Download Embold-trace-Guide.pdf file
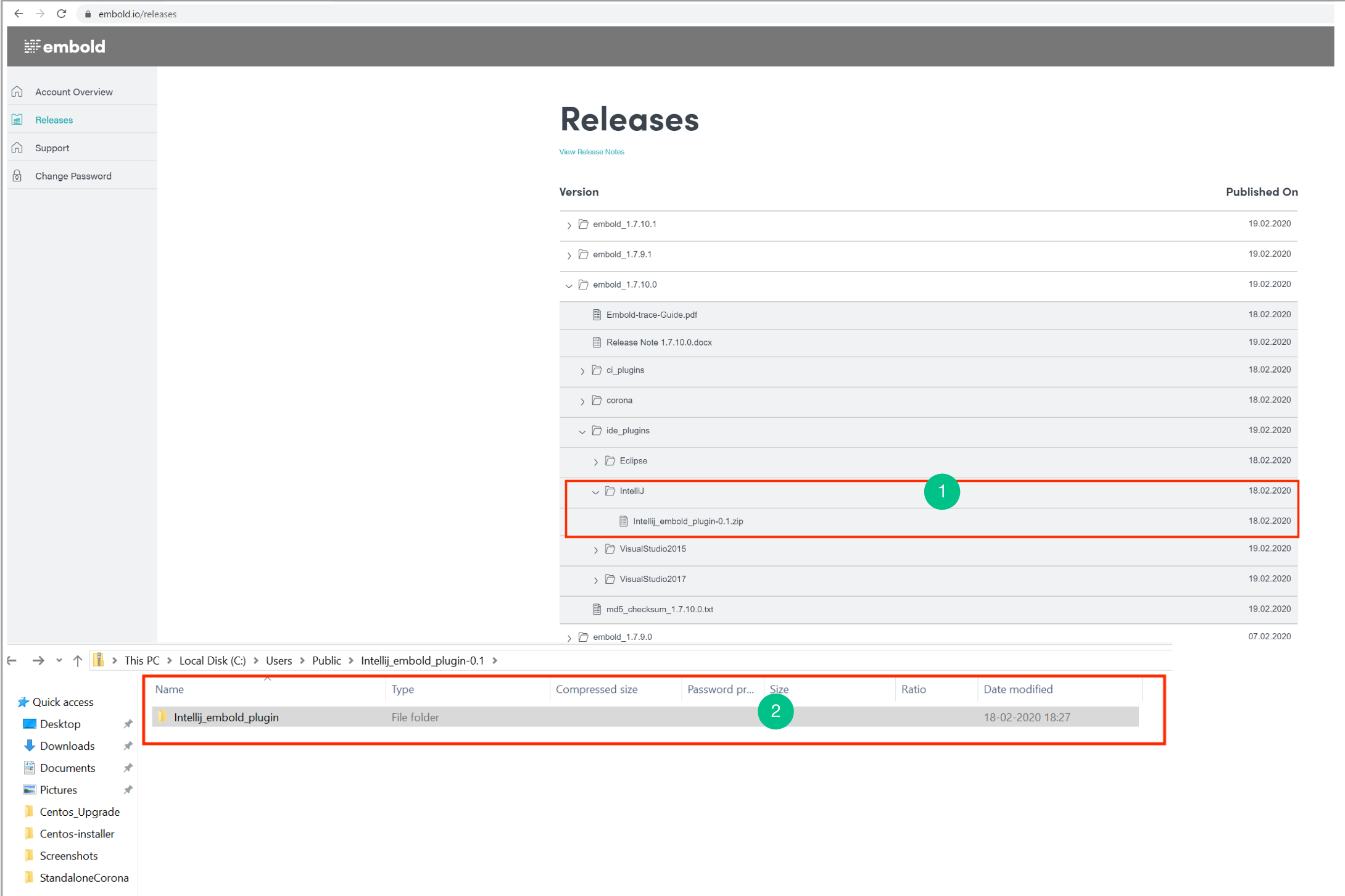 click(x=652, y=315)
